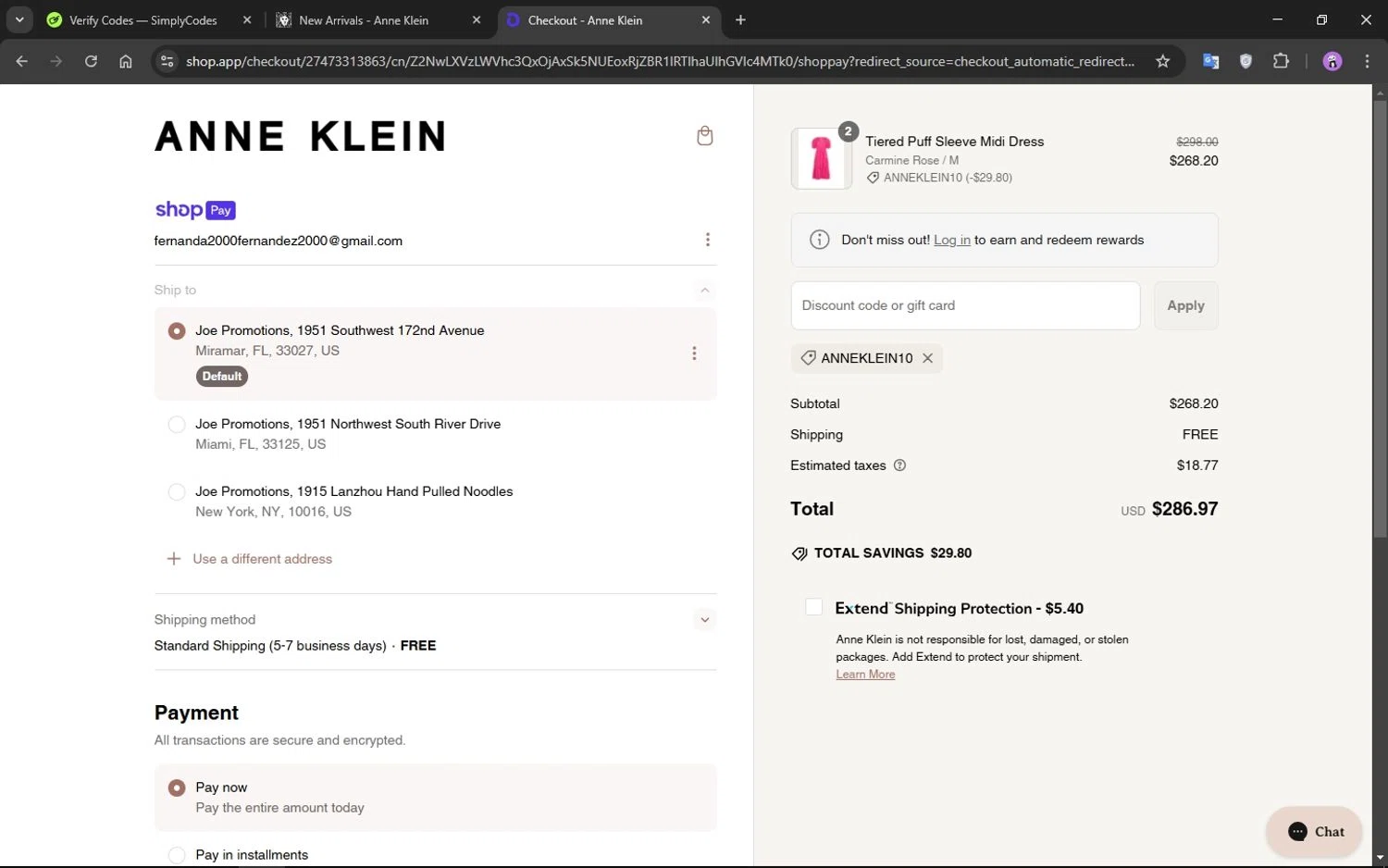
Task: Click the TOTAL SAVINGS $29.80 text
Action: pyautogui.click(x=893, y=553)
